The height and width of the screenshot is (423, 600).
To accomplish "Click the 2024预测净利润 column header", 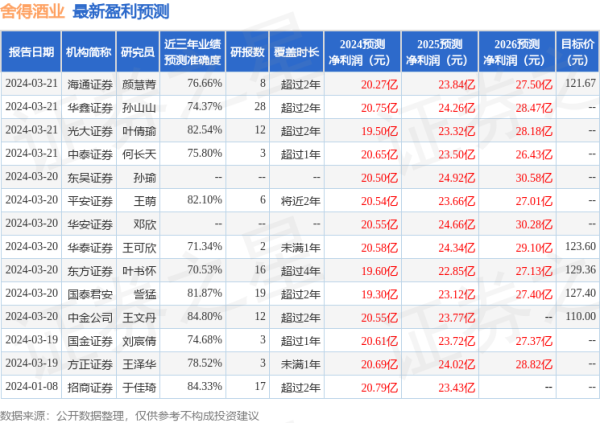I will click(362, 52).
